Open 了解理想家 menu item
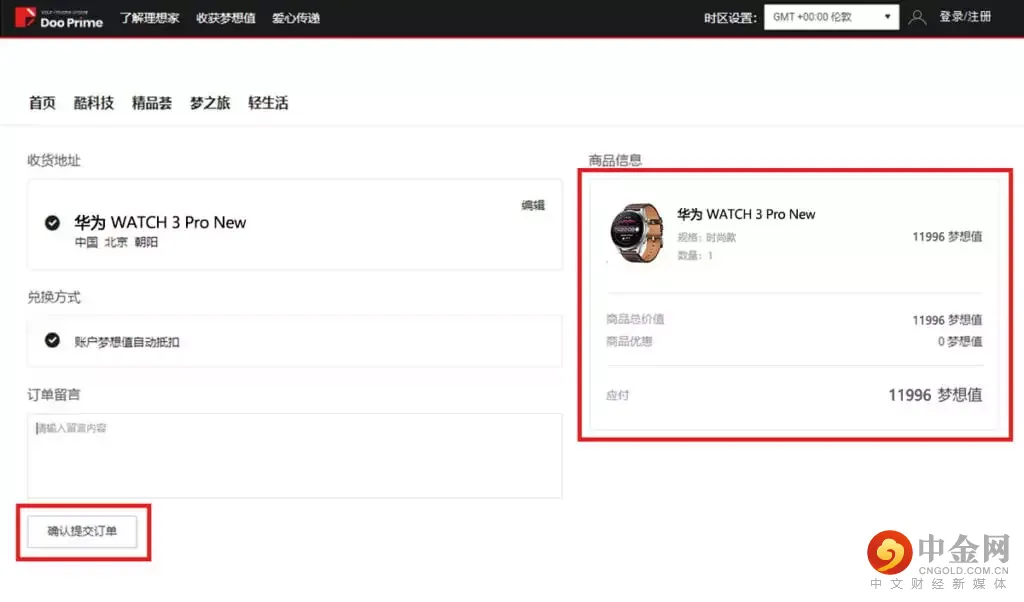This screenshot has height=602, width=1024. (150, 18)
